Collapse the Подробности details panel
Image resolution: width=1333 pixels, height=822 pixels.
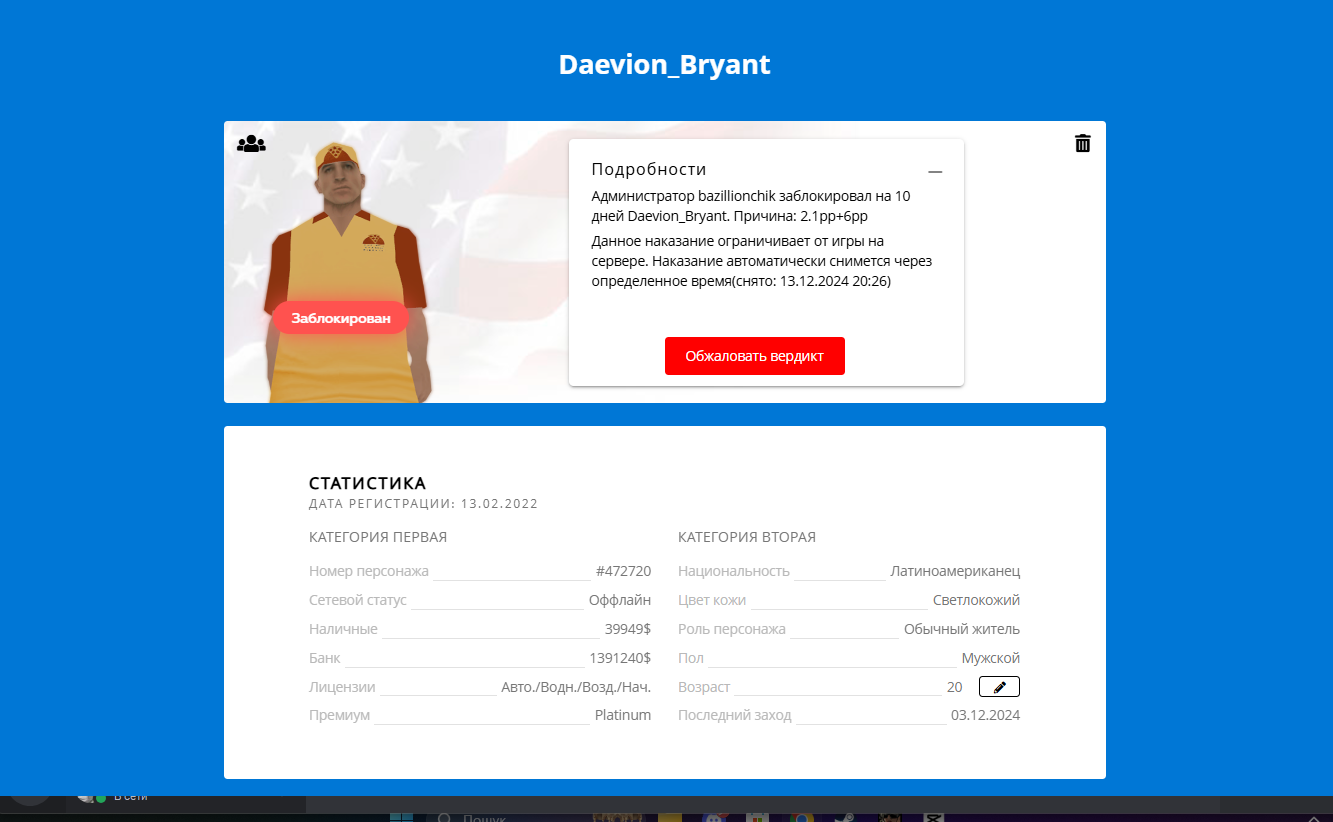pos(935,172)
